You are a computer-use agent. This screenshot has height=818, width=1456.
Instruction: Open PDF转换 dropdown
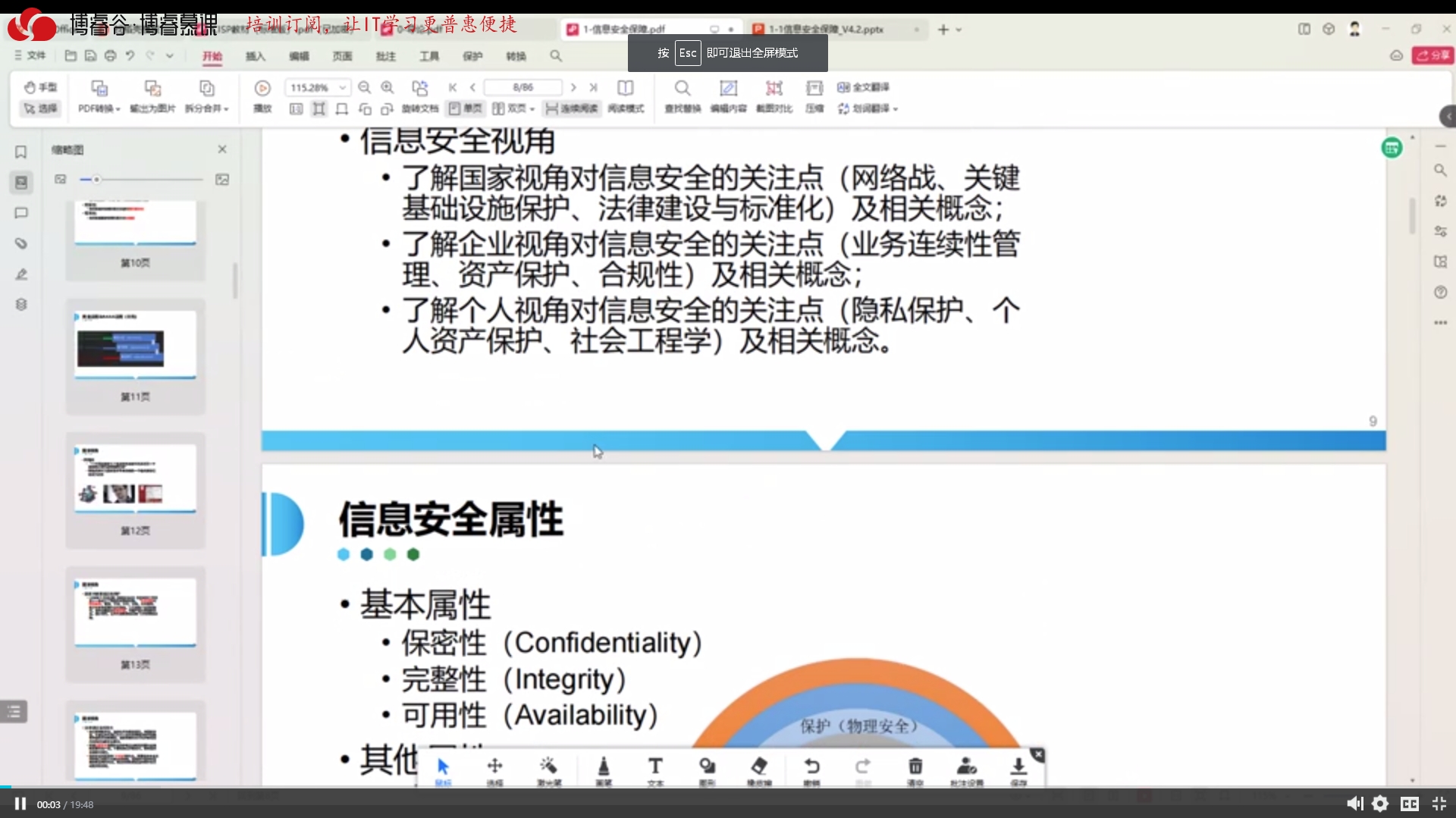99,97
